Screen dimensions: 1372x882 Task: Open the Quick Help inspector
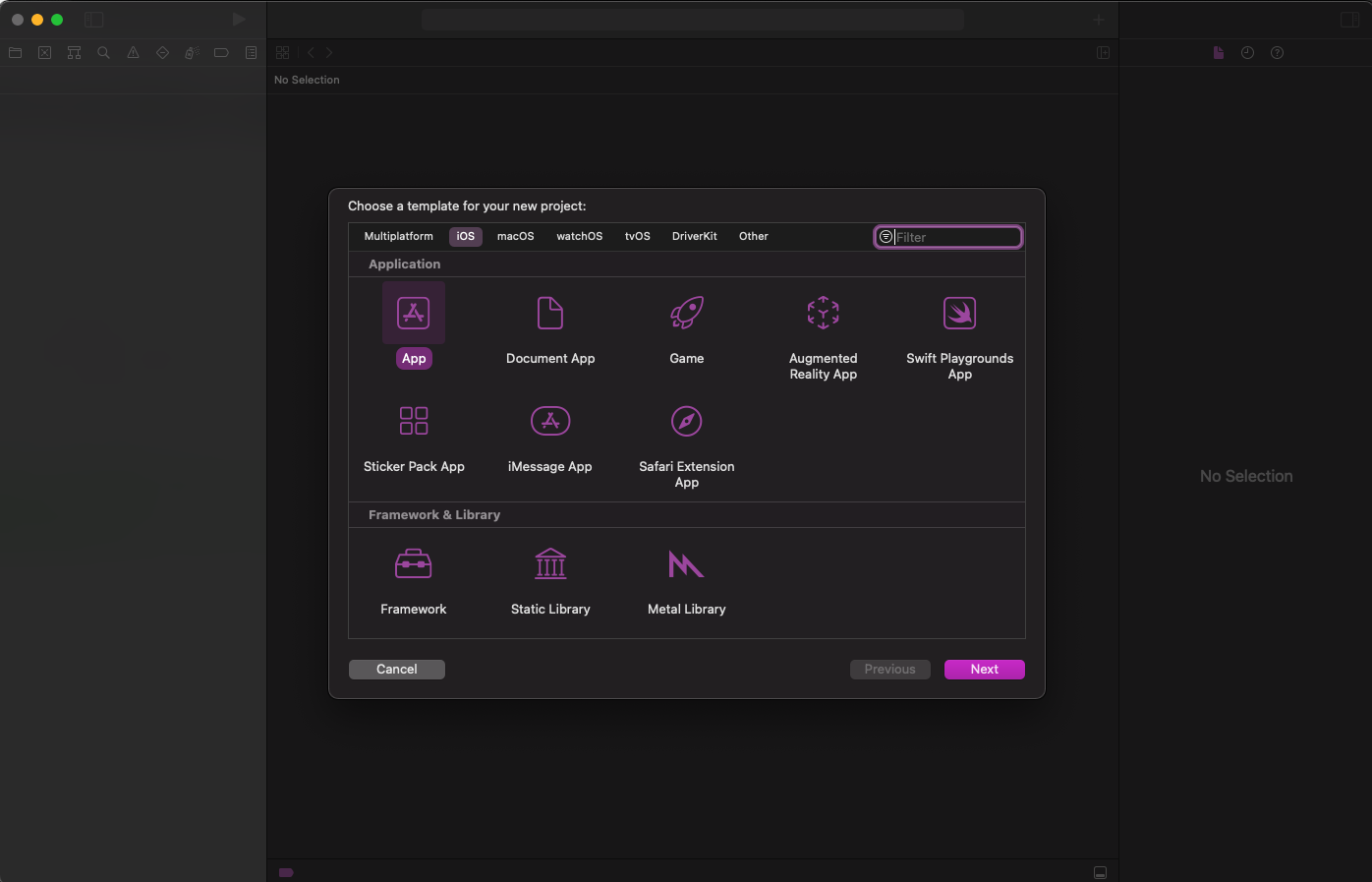point(1278,53)
